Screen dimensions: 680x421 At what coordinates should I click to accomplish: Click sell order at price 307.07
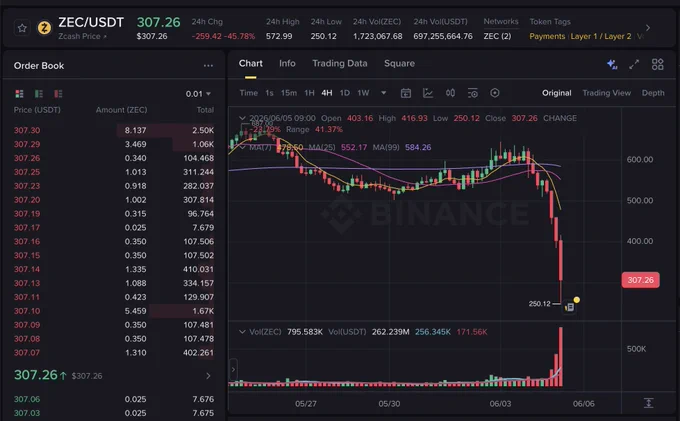pos(114,352)
